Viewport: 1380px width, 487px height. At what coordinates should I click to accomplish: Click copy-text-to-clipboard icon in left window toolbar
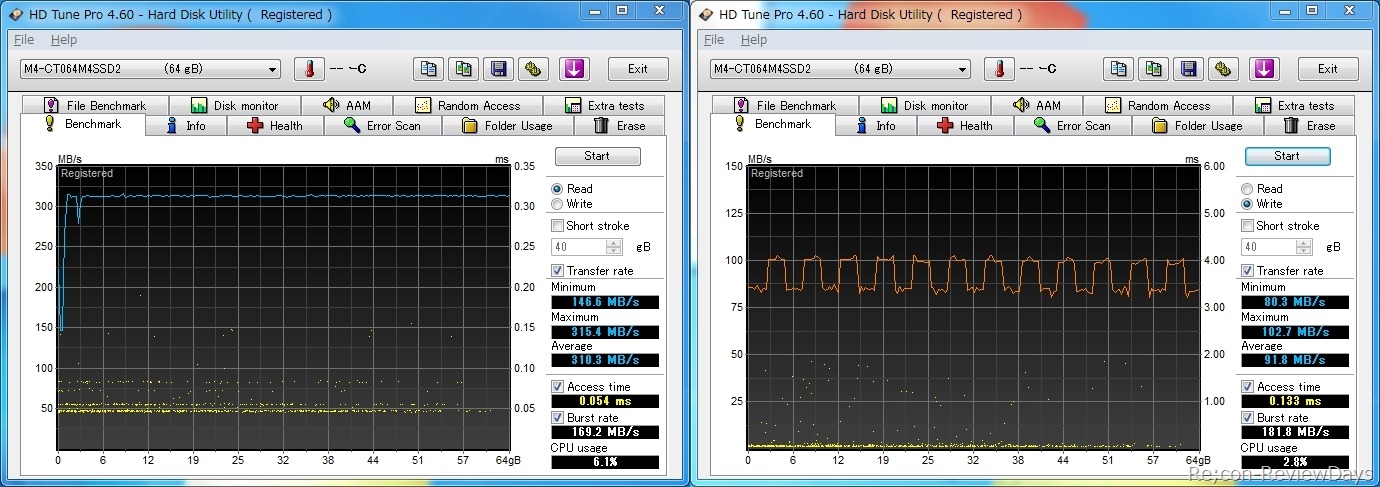click(x=429, y=69)
